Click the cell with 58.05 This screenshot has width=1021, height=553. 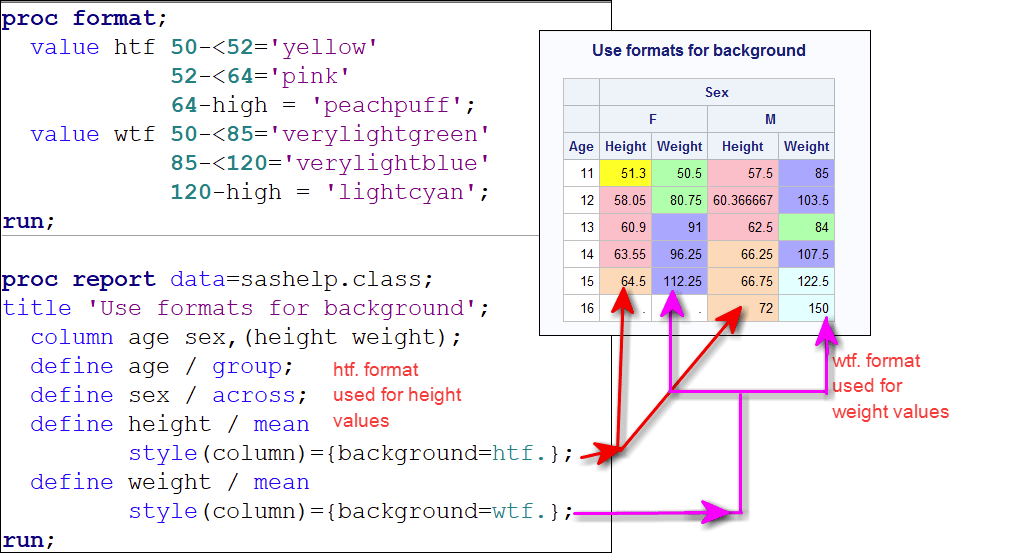click(x=625, y=200)
